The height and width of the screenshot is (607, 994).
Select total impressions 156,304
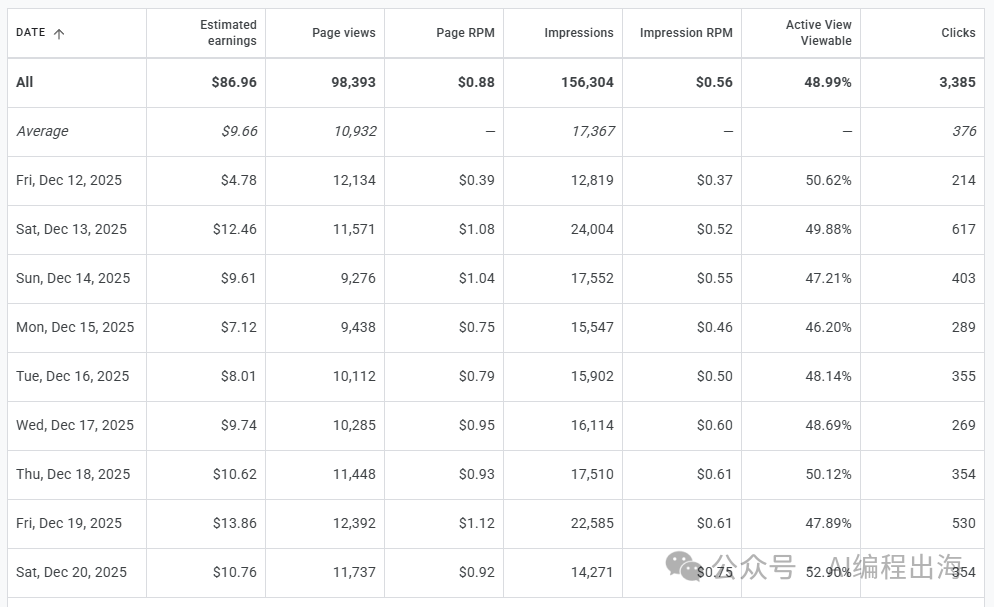(x=587, y=82)
